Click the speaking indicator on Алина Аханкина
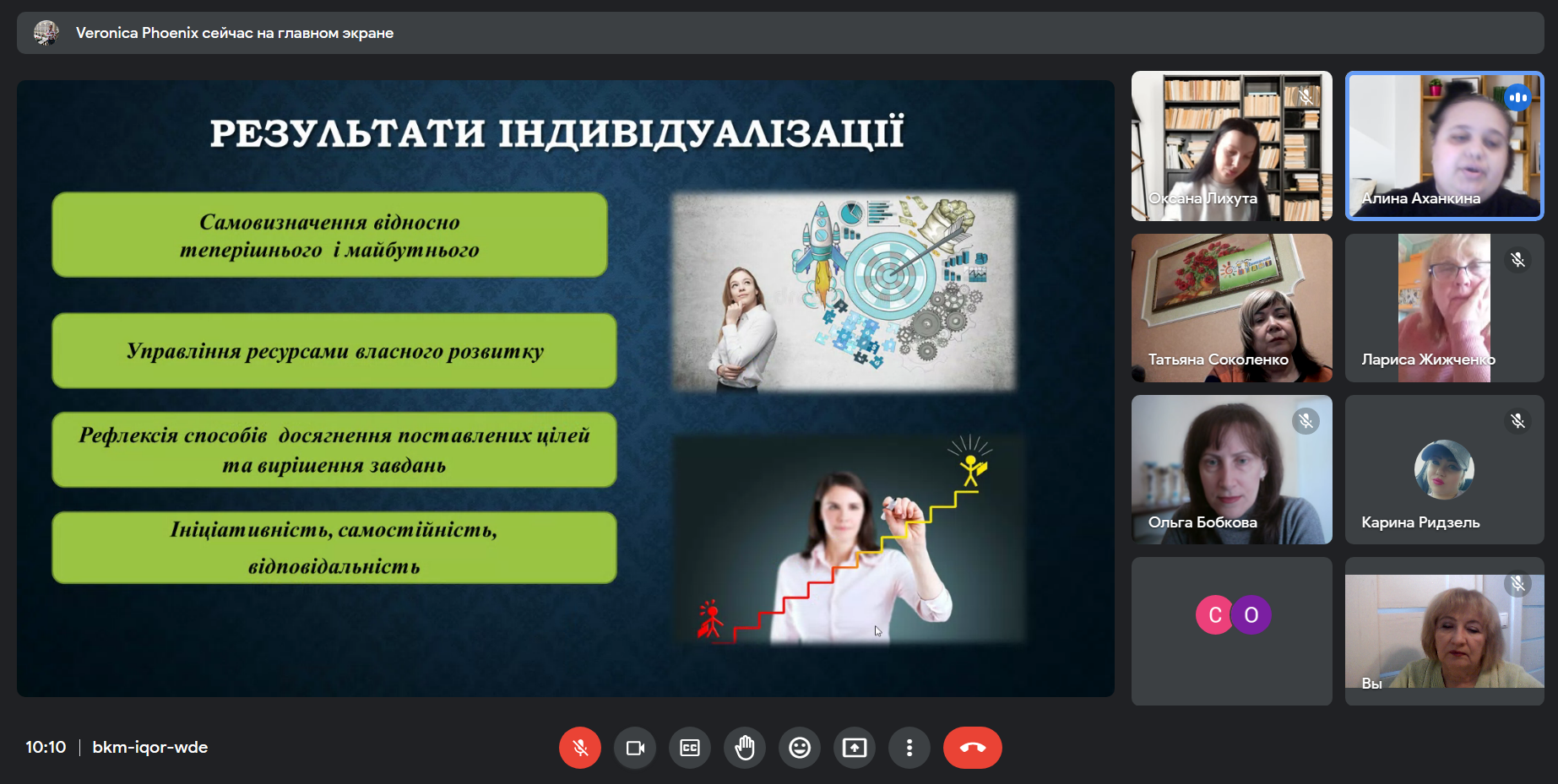The width and height of the screenshot is (1558, 784). [1517, 98]
